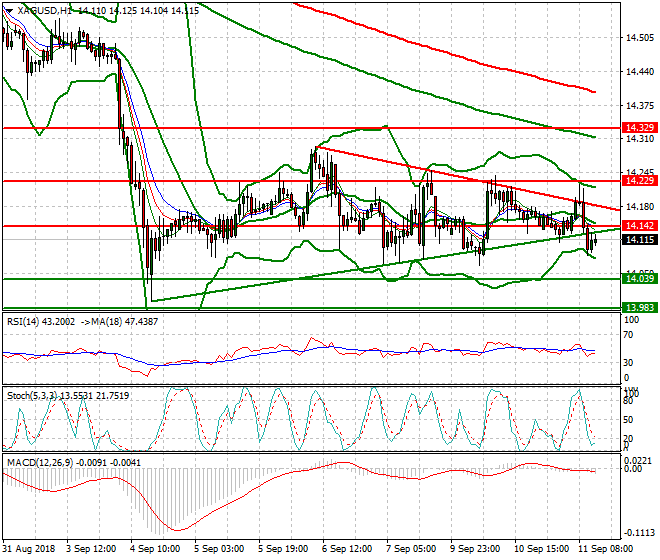Screen dimensions: 660x560
Task: Click the 31 Aug 2018 date label
Action: tap(29, 549)
